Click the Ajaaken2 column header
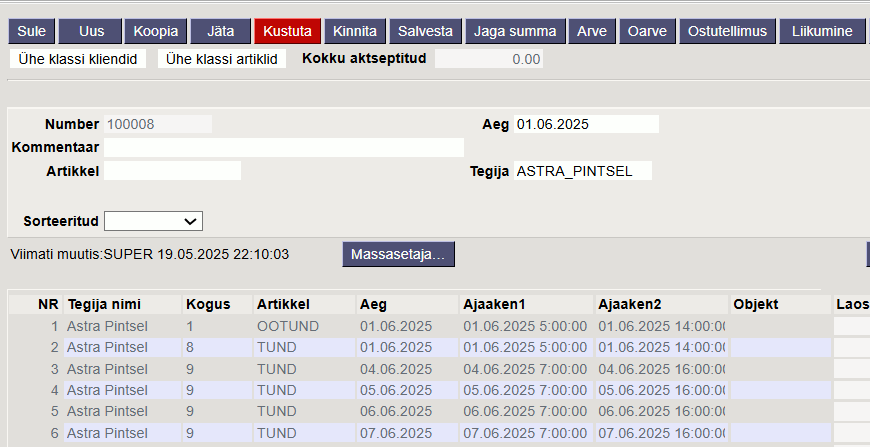The image size is (870, 447). [x=661, y=304]
